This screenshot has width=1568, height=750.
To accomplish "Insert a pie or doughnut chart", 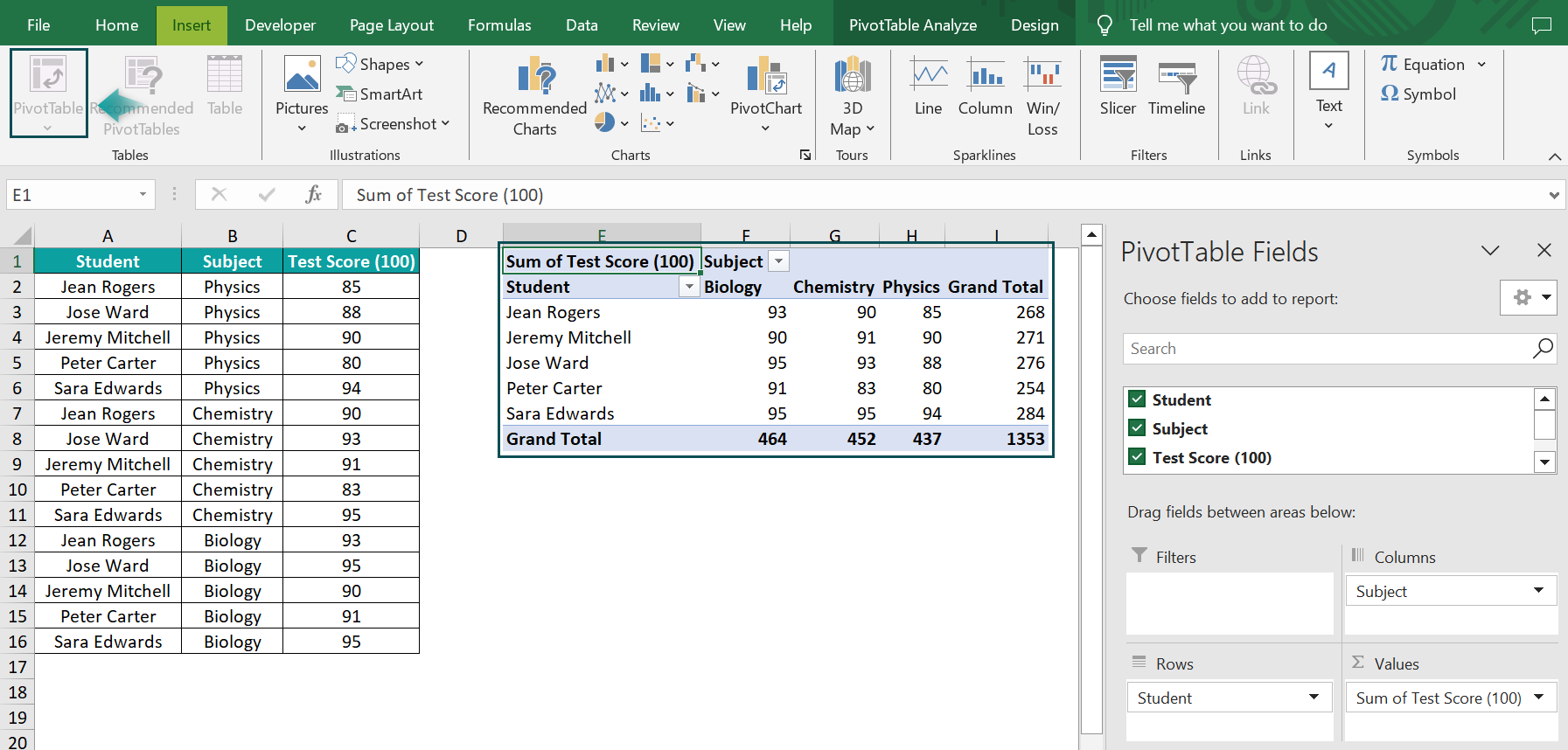I will (611, 123).
